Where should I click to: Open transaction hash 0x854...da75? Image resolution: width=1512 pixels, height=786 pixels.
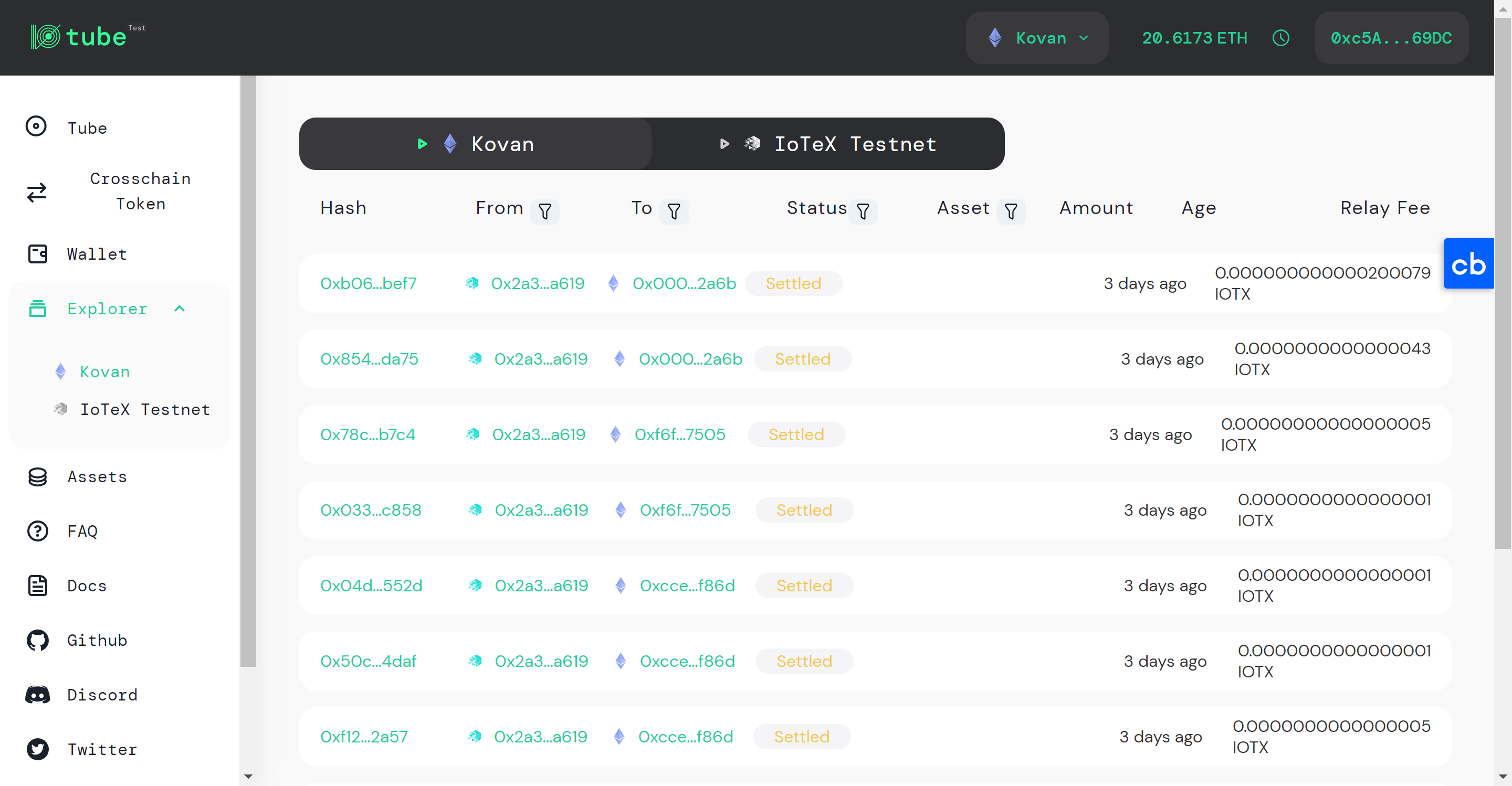coord(369,358)
